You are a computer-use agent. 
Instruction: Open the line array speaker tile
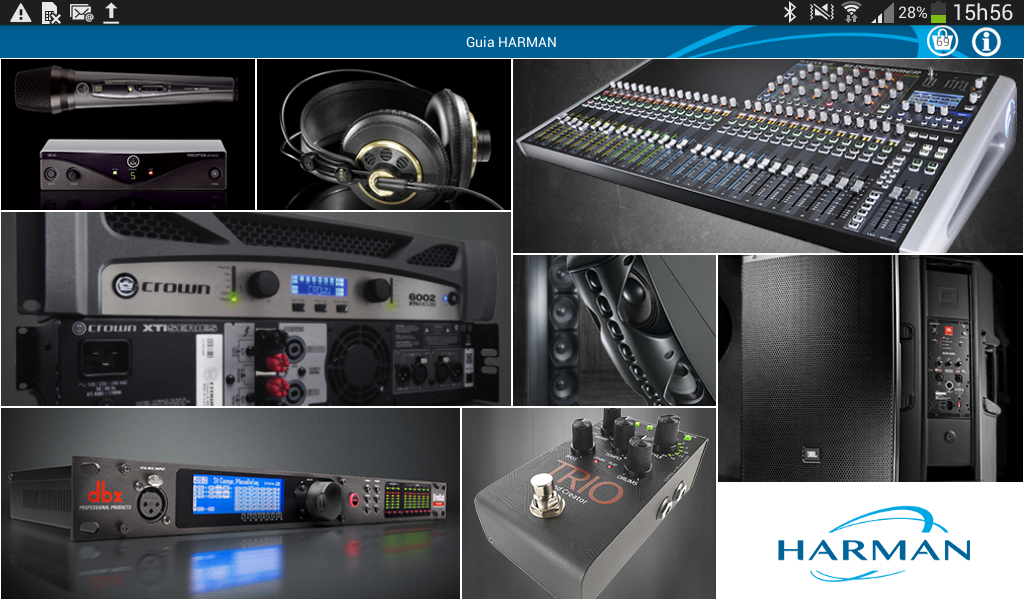tap(615, 330)
